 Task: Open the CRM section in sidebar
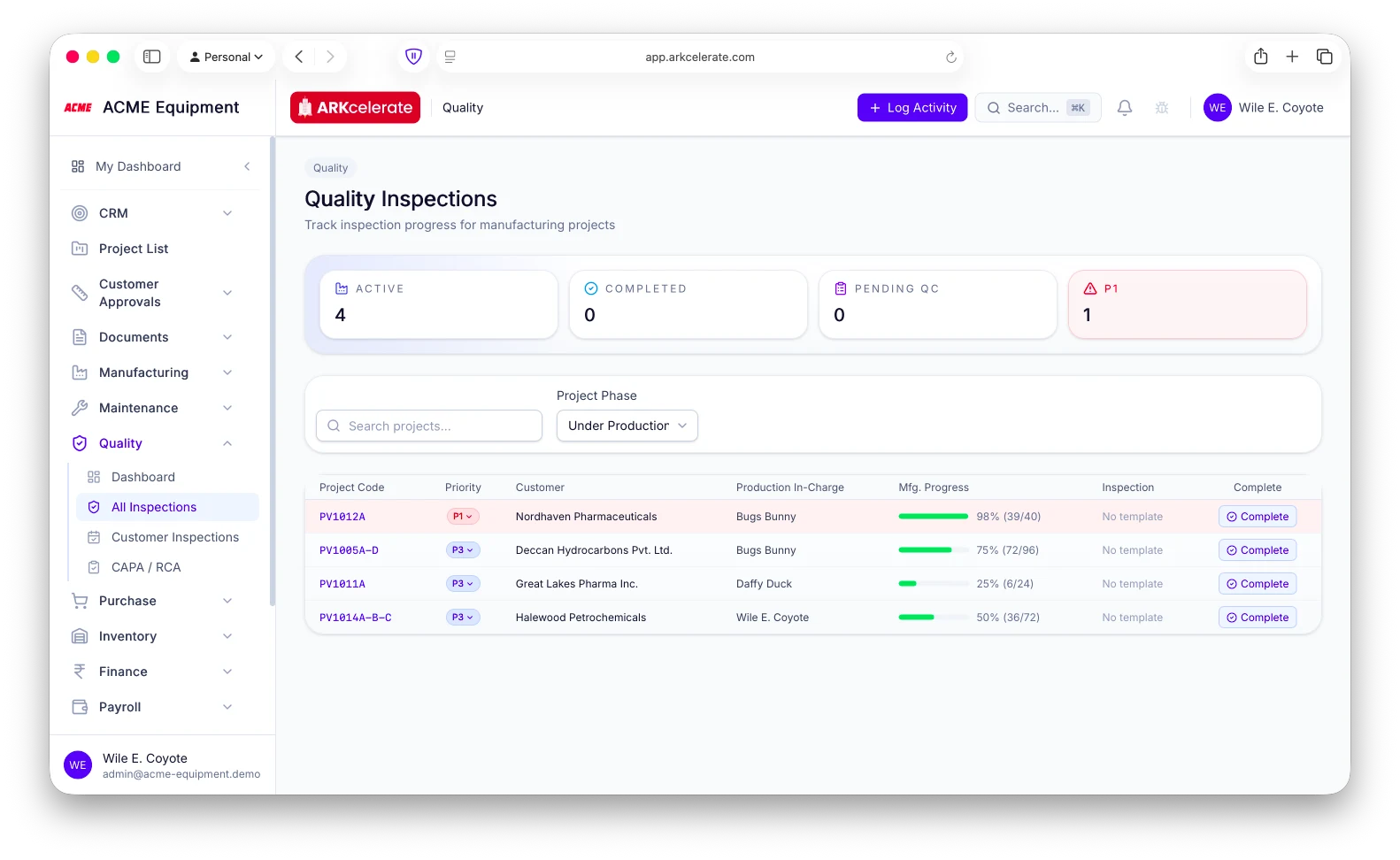pyautogui.click(x=152, y=213)
